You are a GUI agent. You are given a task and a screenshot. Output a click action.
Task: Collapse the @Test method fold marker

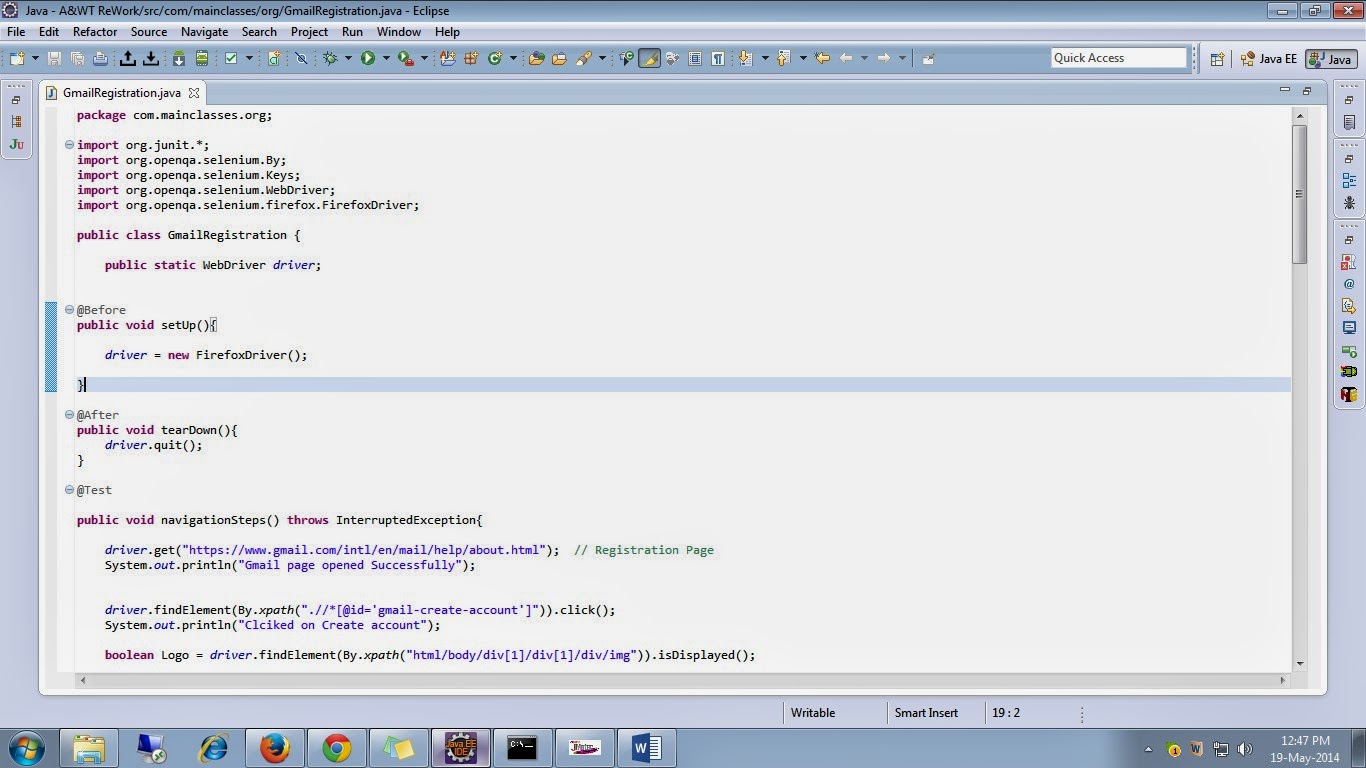tap(69, 490)
